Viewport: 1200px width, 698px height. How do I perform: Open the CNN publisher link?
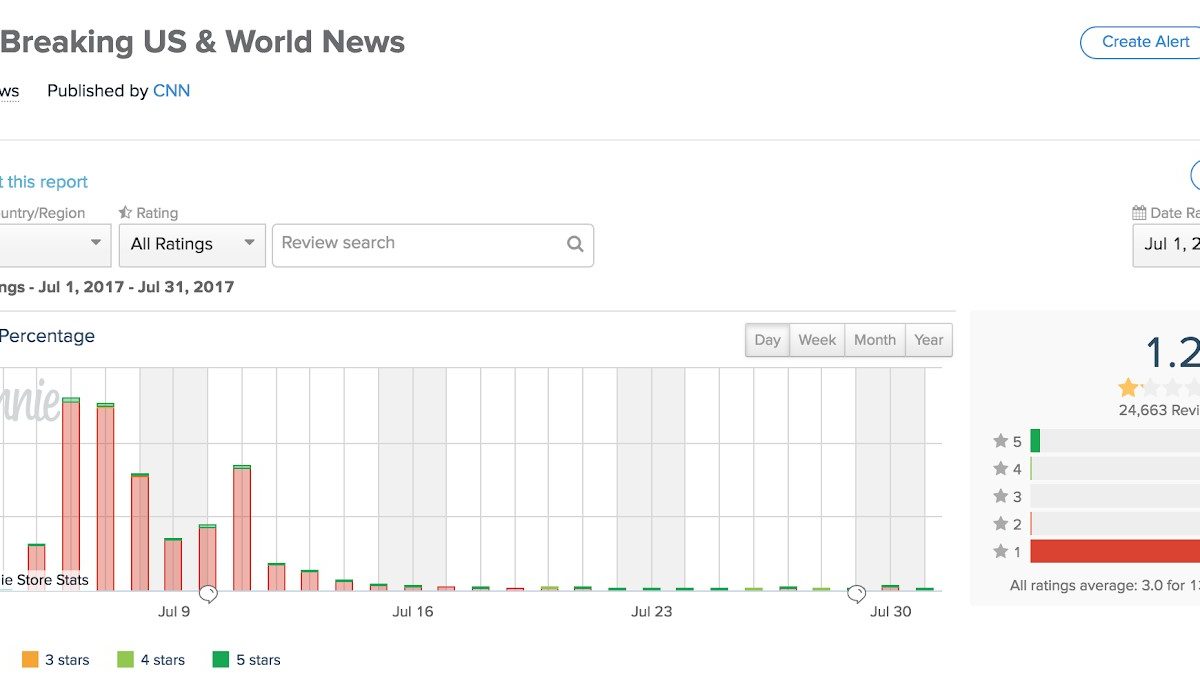click(171, 91)
